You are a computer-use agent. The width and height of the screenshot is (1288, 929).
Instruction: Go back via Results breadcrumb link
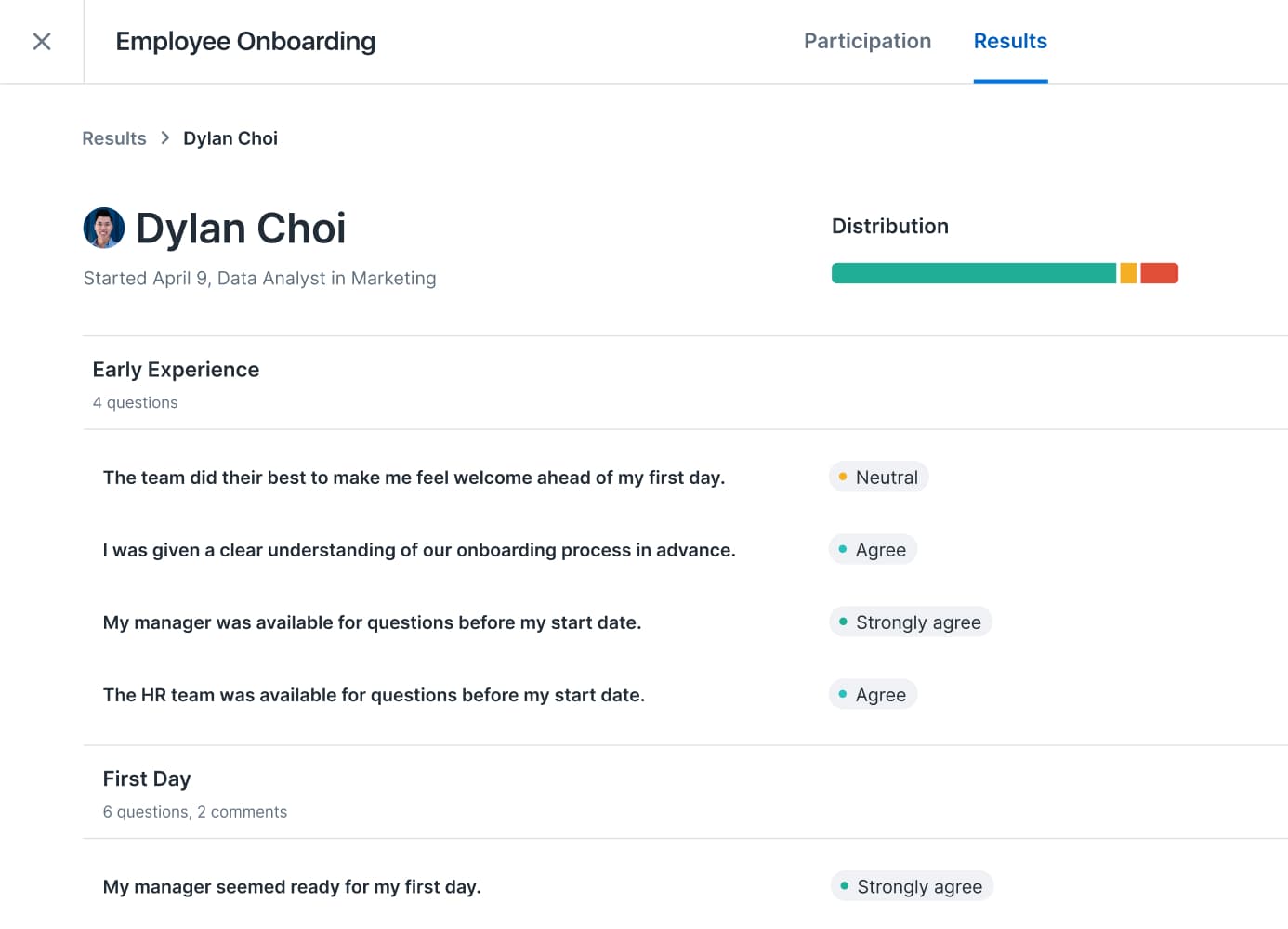pos(114,138)
